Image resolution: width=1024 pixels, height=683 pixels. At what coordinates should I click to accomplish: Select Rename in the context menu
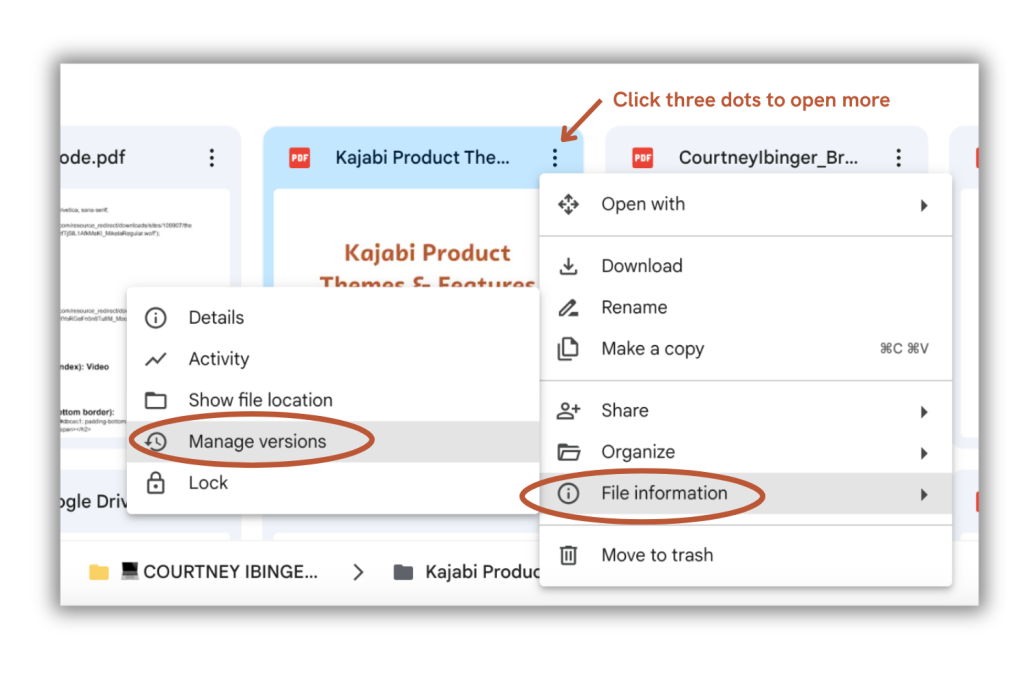(x=746, y=308)
